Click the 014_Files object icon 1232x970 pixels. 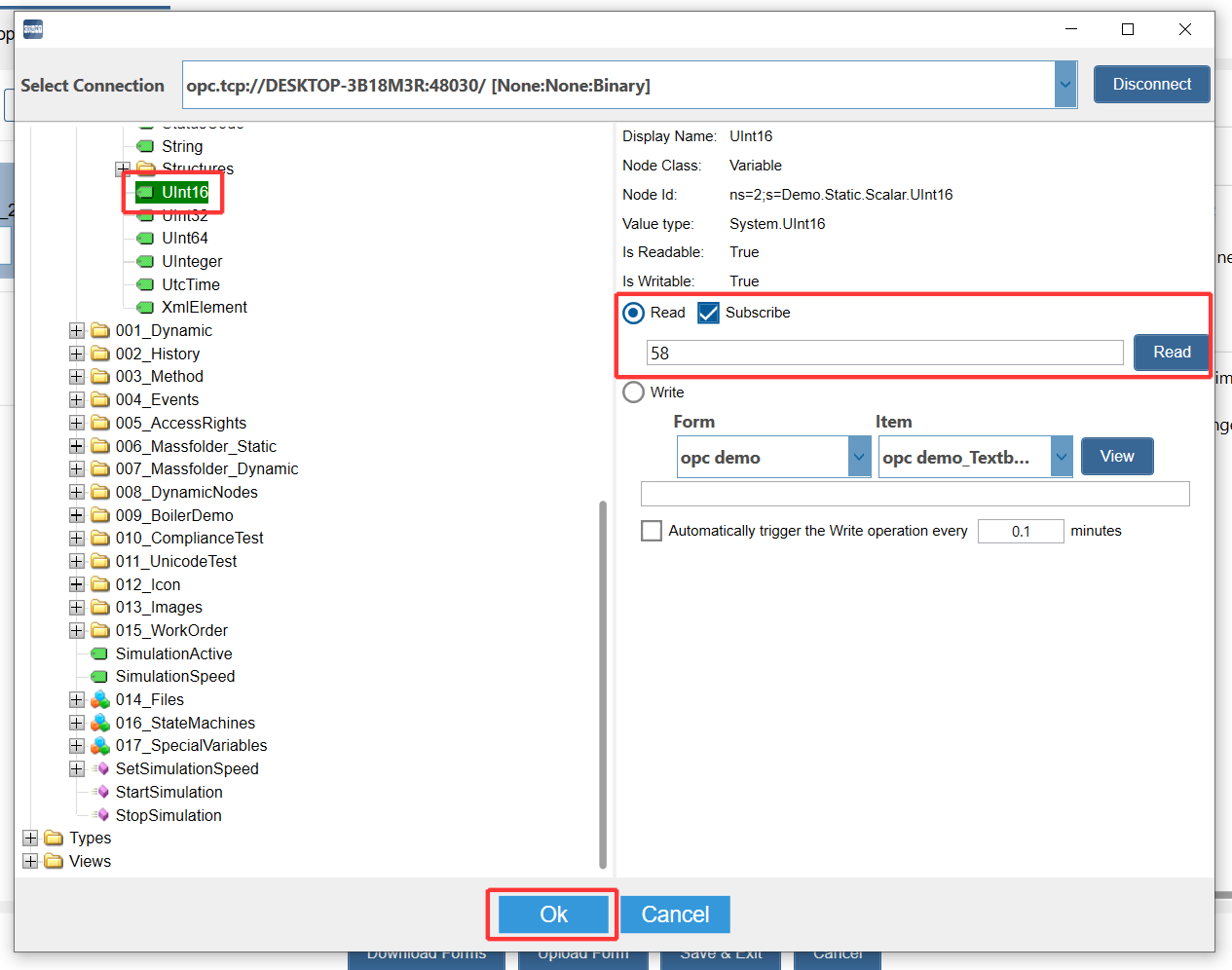[x=99, y=700]
